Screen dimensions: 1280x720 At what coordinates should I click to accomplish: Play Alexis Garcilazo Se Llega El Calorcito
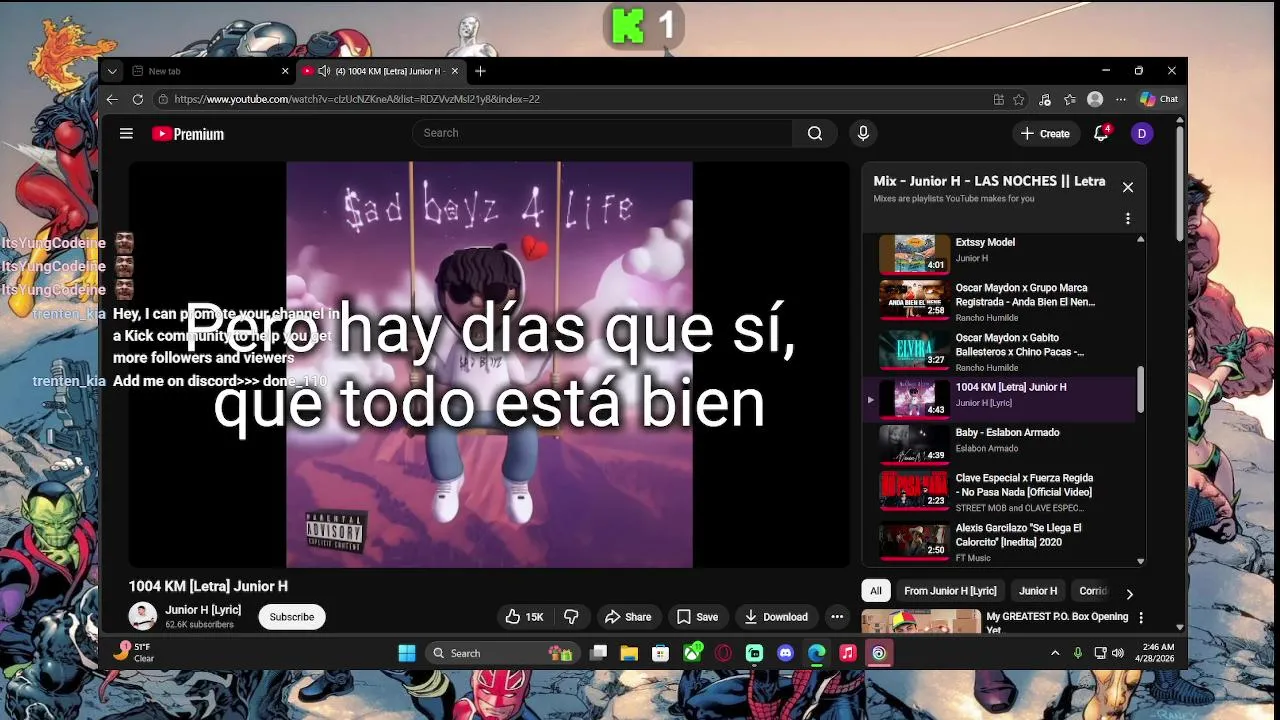pos(1000,542)
